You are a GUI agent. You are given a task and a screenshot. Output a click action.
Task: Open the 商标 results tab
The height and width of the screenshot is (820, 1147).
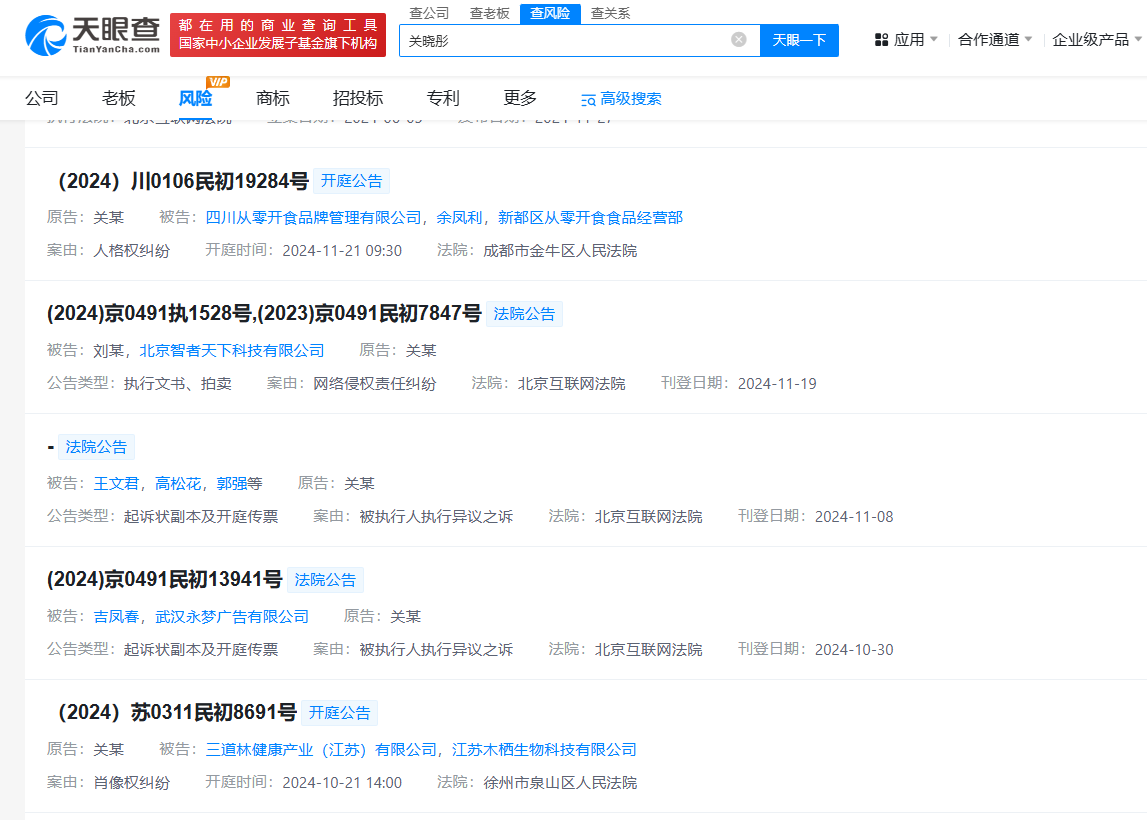tap(273, 98)
